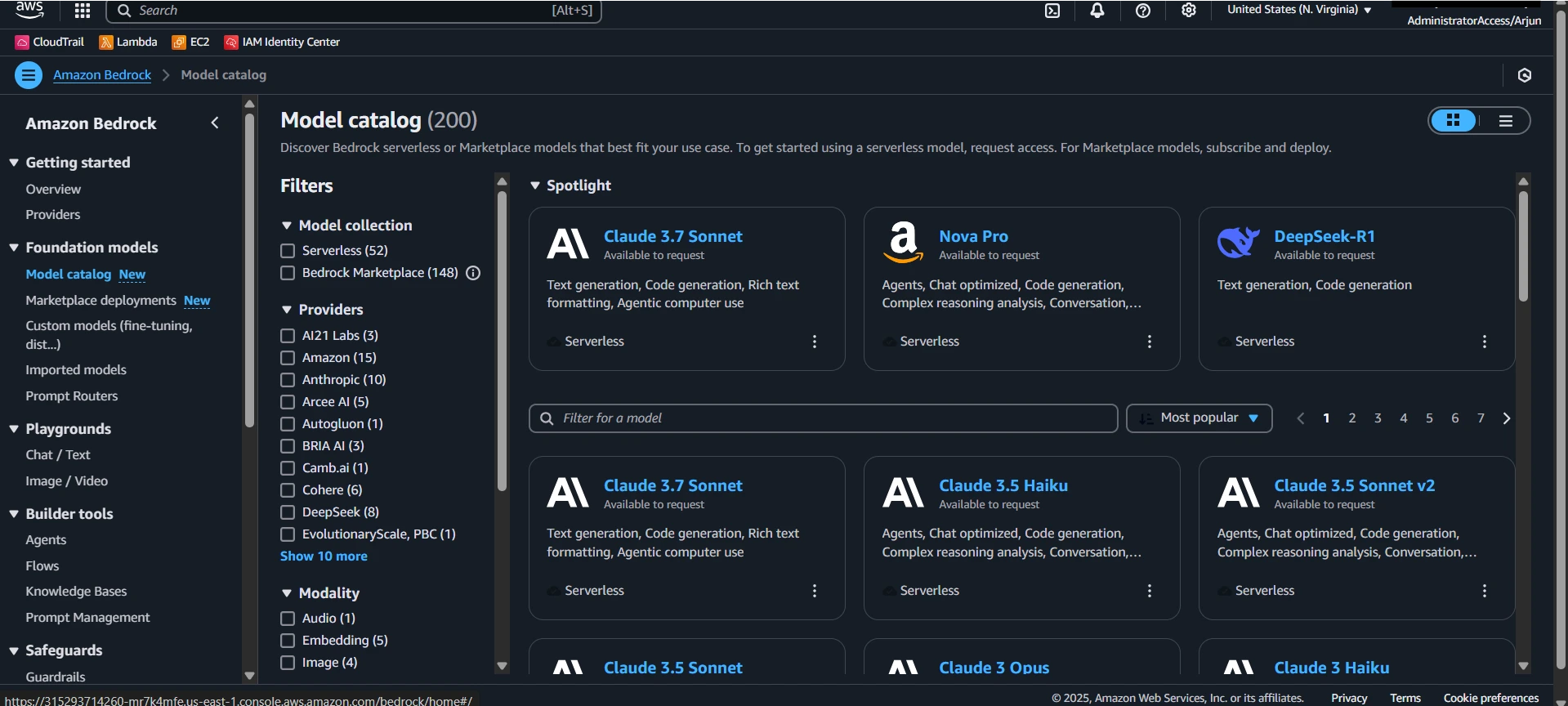Open the hexagon preferences icon at right
This screenshot has width=1568, height=706.
tap(1525, 75)
